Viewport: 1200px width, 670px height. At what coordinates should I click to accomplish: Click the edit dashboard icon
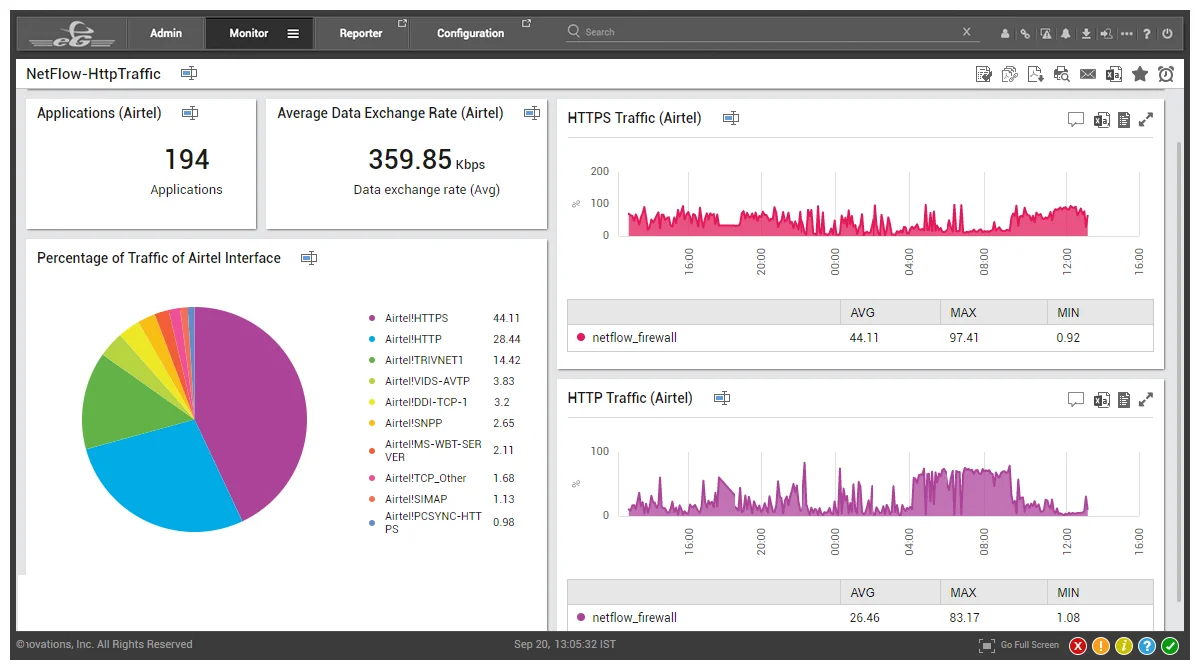[x=984, y=74]
